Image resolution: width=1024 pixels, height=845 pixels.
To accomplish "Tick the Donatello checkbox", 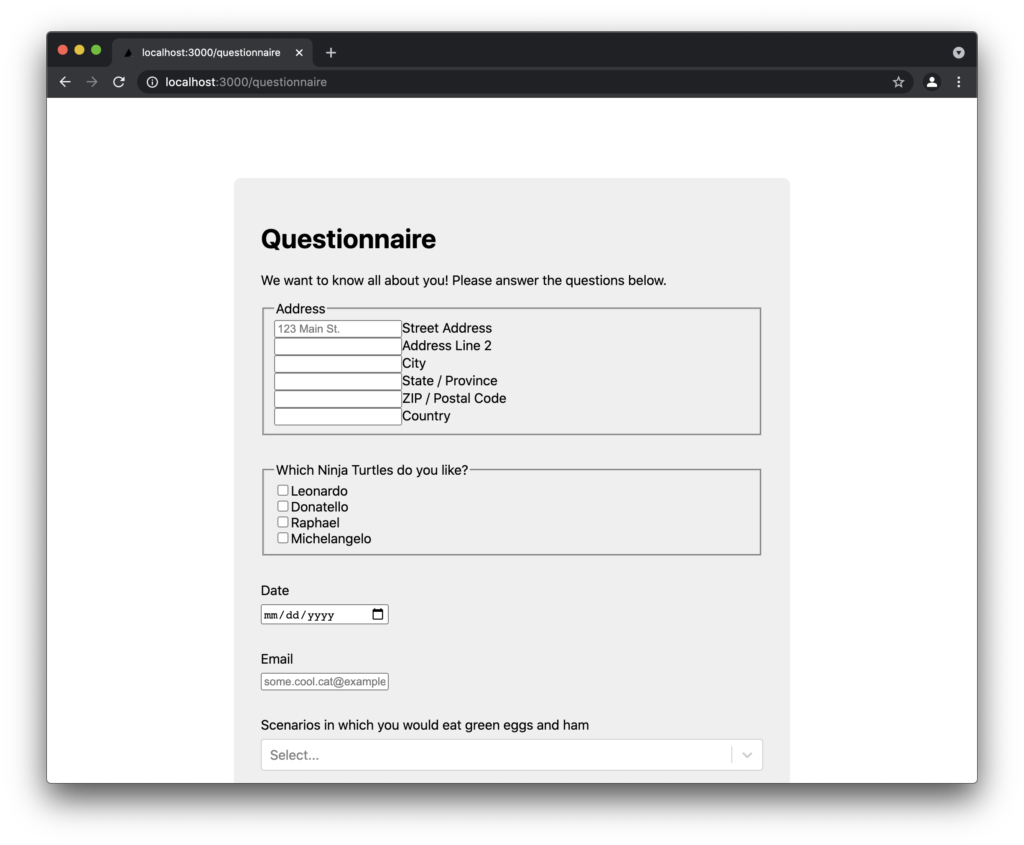I will point(283,506).
